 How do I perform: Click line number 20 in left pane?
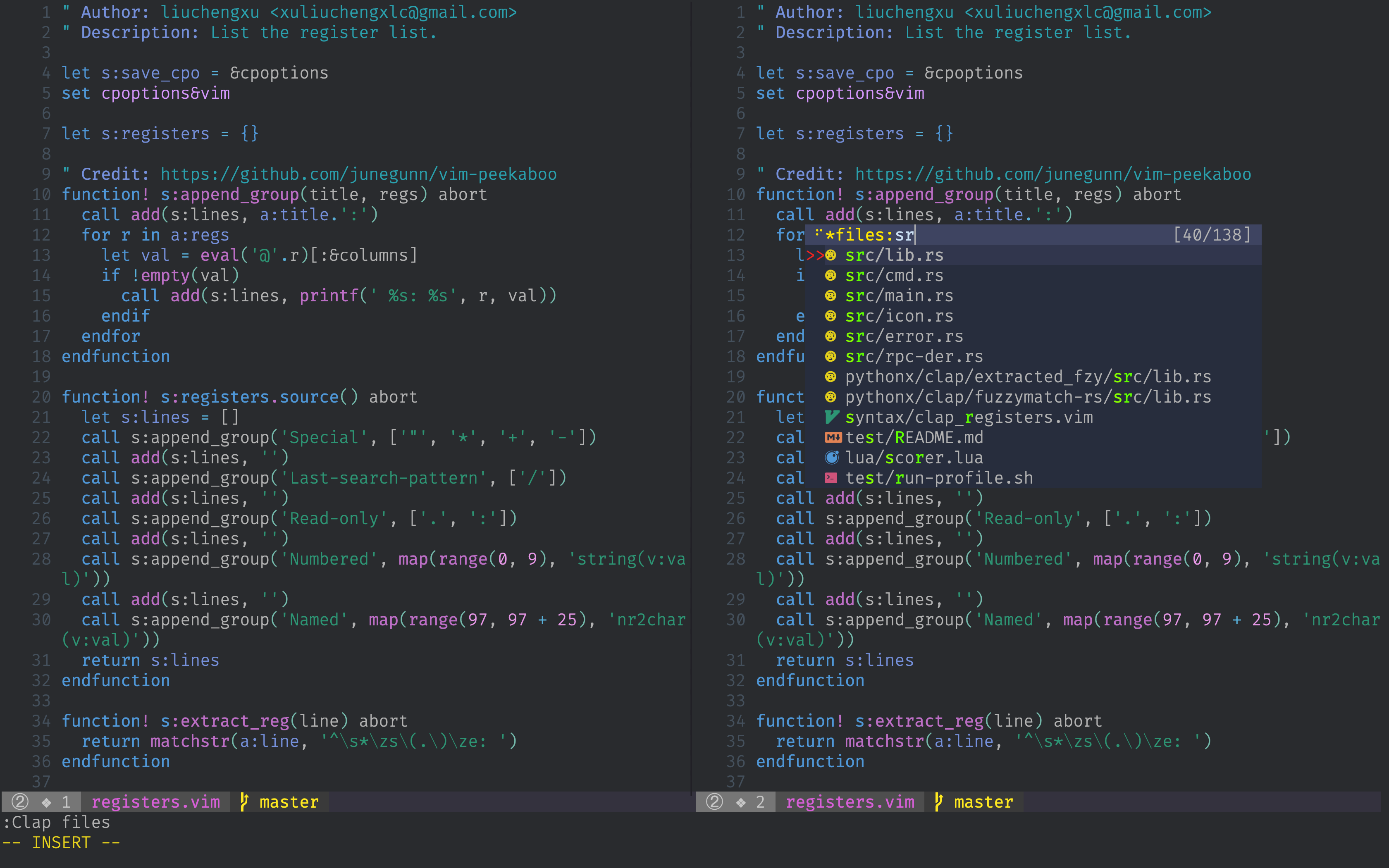click(x=41, y=397)
